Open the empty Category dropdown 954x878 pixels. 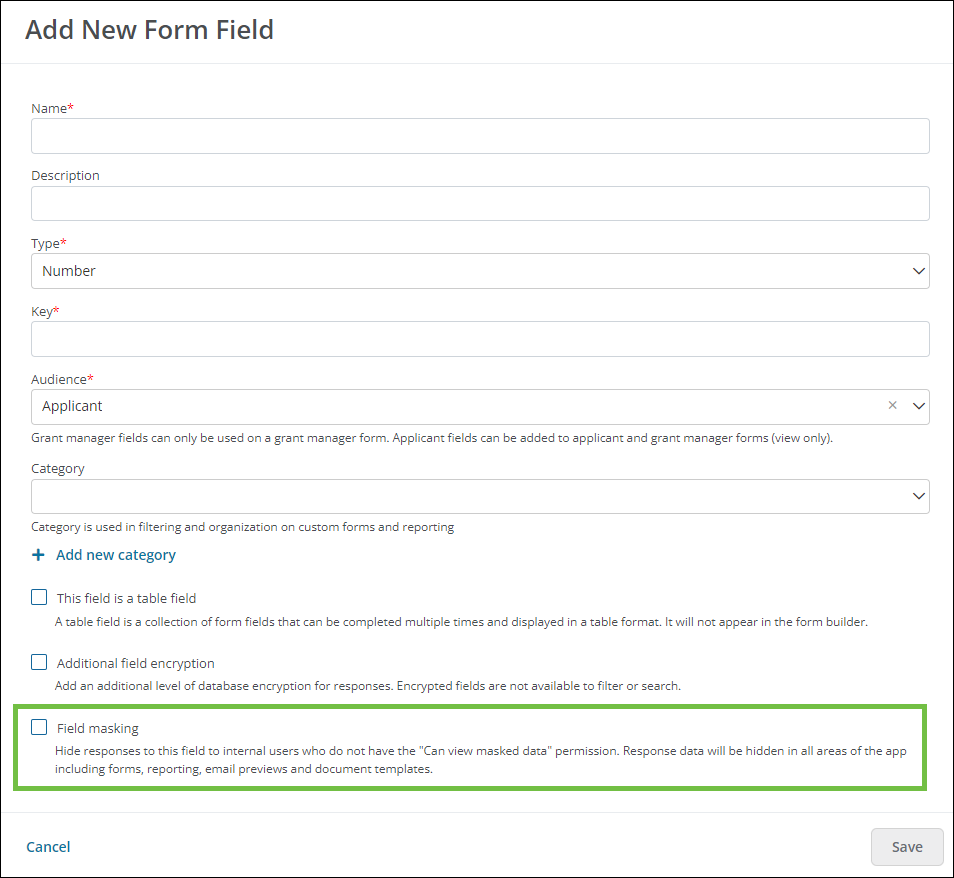tap(480, 496)
